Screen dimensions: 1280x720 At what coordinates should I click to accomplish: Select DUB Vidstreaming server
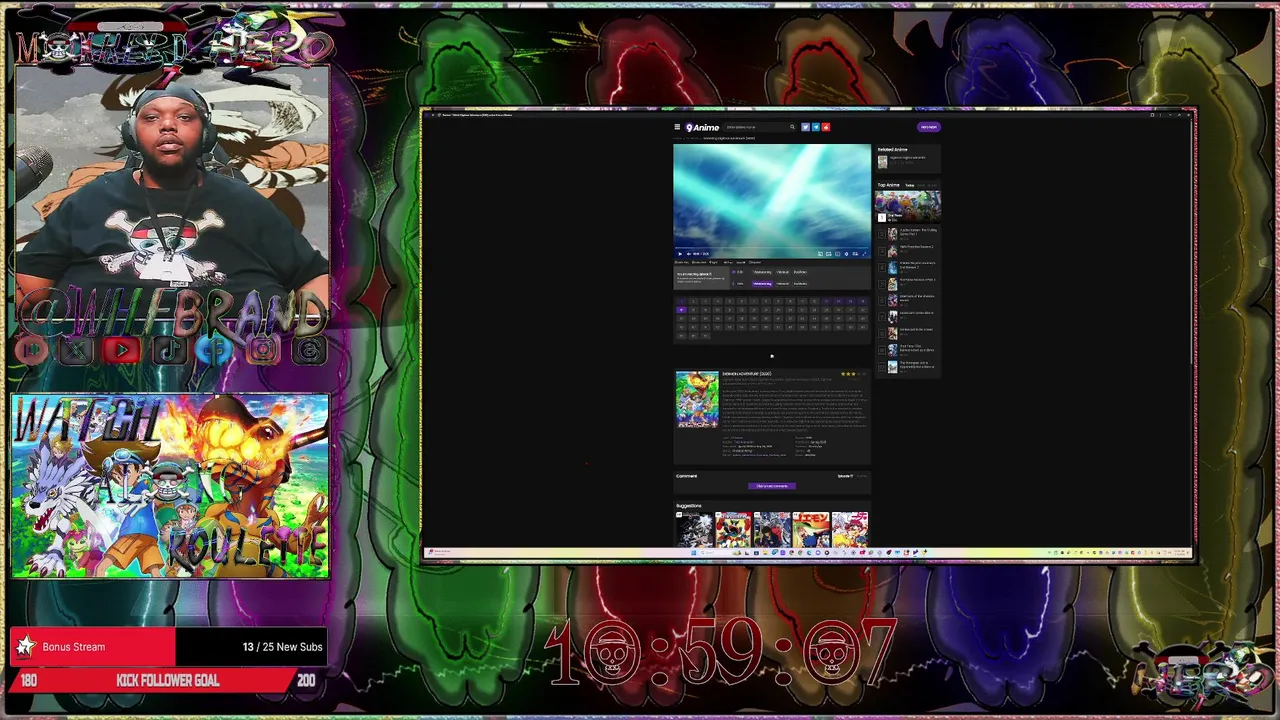point(762,284)
